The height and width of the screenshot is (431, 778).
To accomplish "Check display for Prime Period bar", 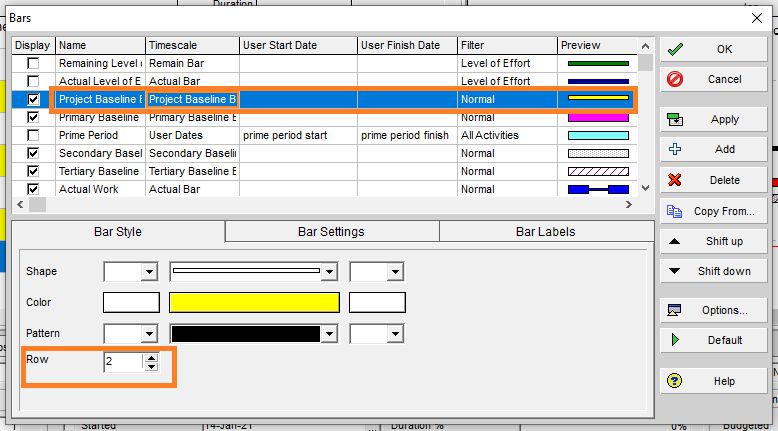I will 33,135.
